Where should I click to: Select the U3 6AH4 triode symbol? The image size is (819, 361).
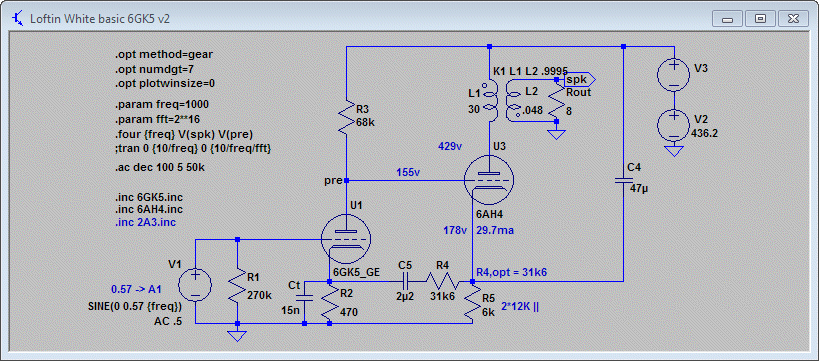point(489,180)
